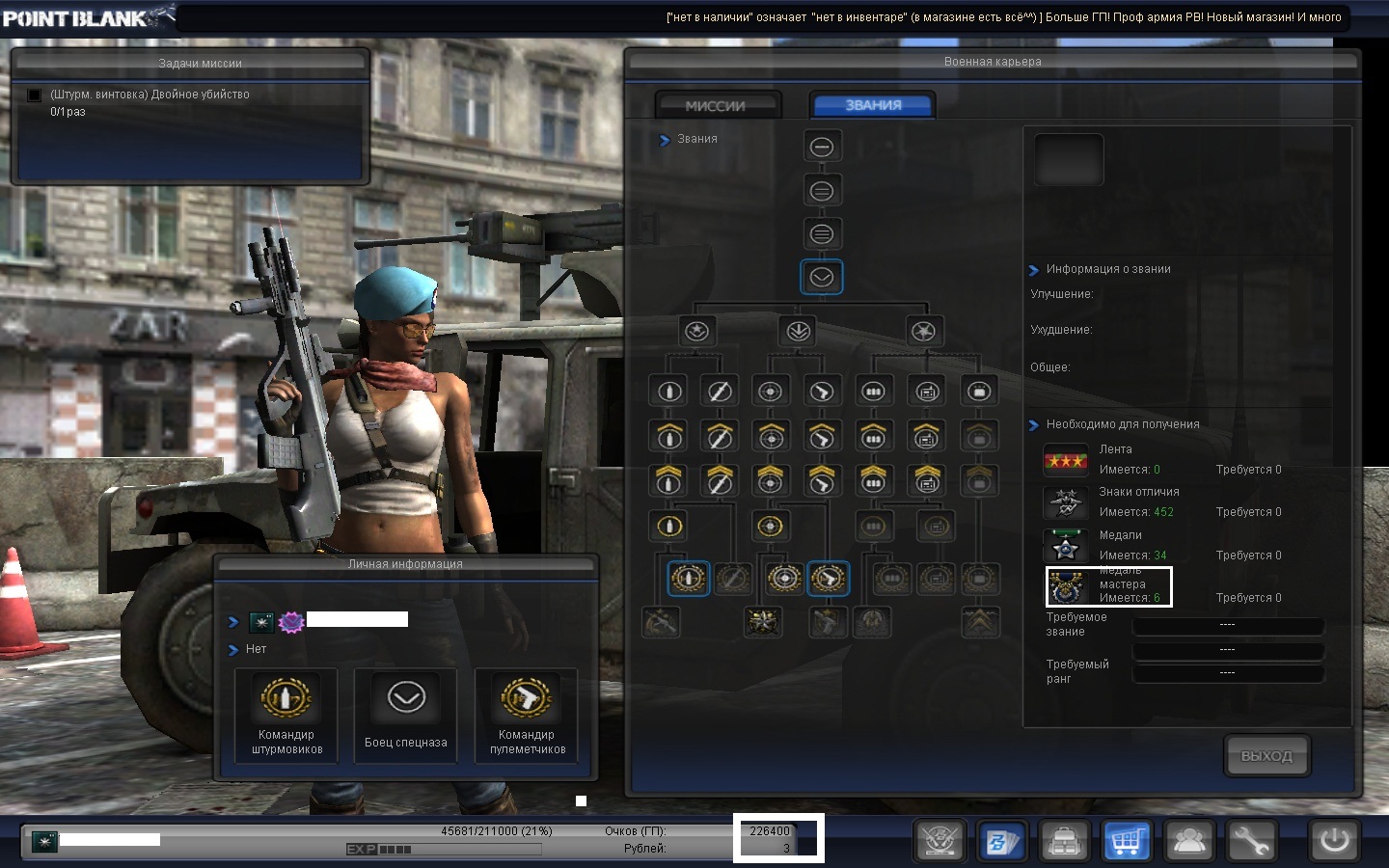Select the plain pistol rank badge
This screenshot has width=1389, height=868.
click(x=822, y=392)
